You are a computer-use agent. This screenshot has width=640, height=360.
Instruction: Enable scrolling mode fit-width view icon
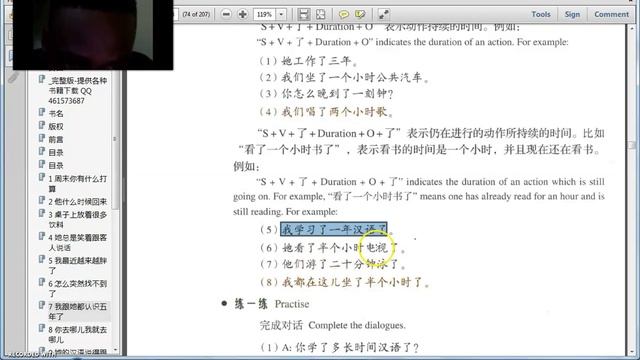[x=304, y=14]
